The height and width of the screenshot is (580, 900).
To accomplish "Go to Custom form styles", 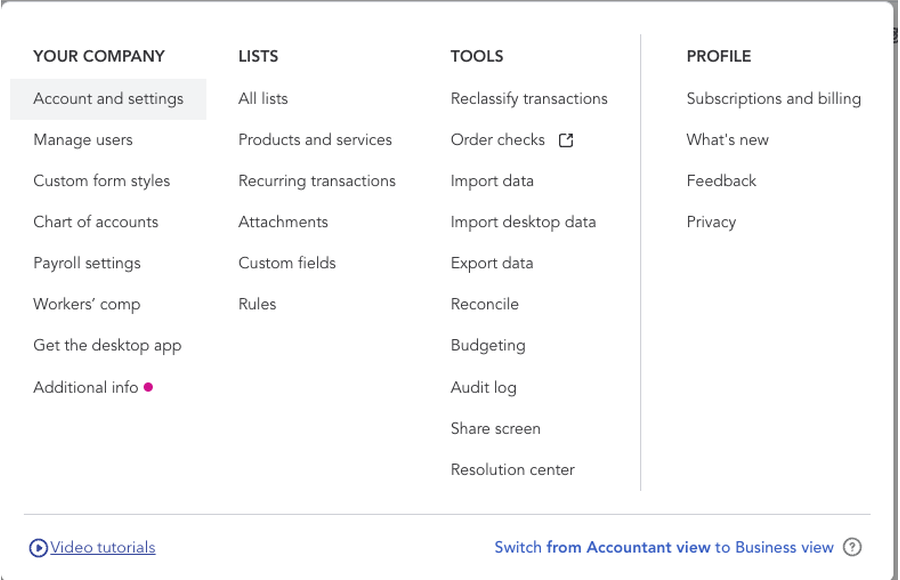I will [102, 181].
